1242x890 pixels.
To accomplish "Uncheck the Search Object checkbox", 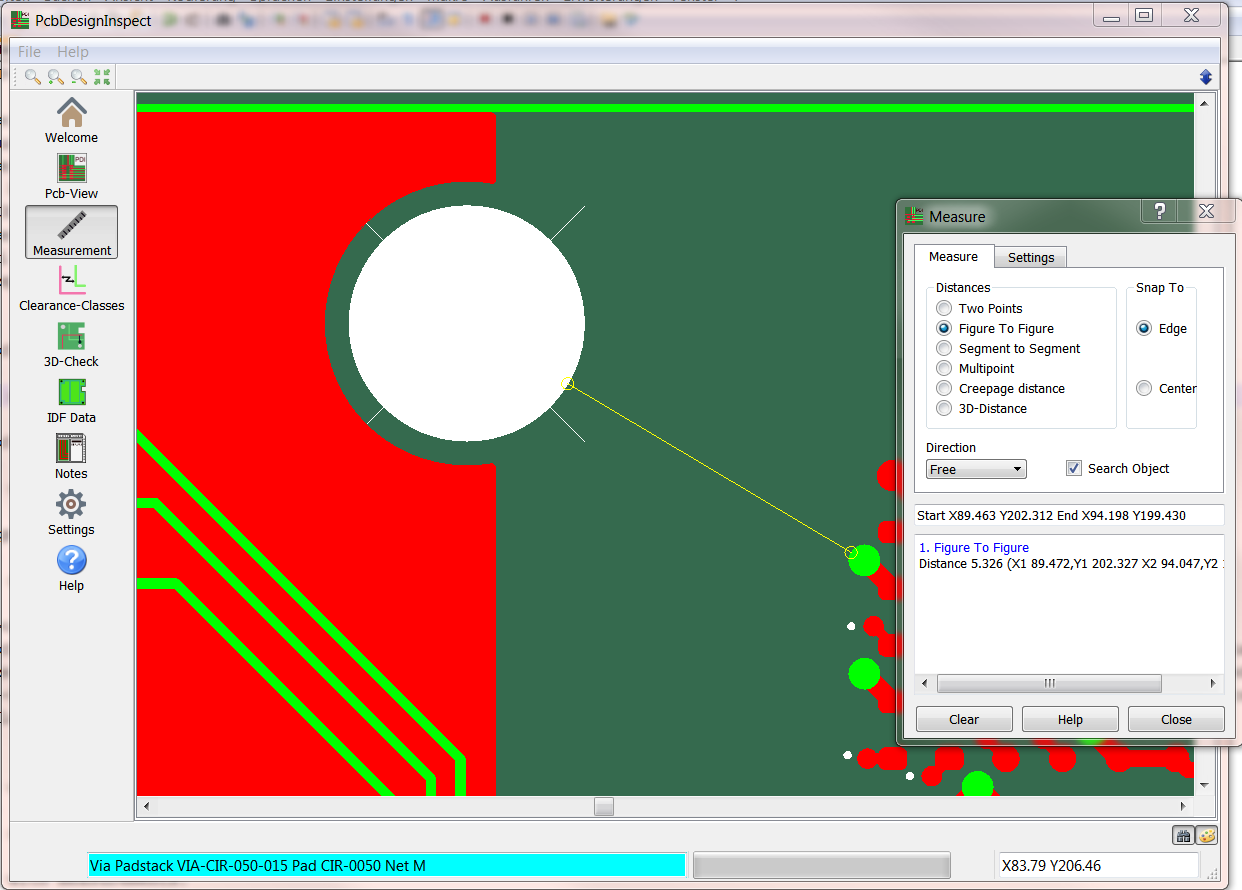I will 1074,468.
